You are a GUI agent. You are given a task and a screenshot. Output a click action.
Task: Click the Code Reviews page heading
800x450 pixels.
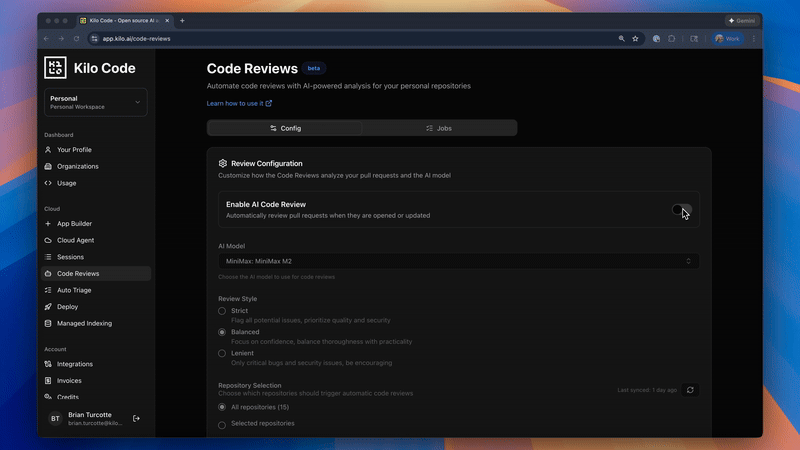[x=252, y=68]
